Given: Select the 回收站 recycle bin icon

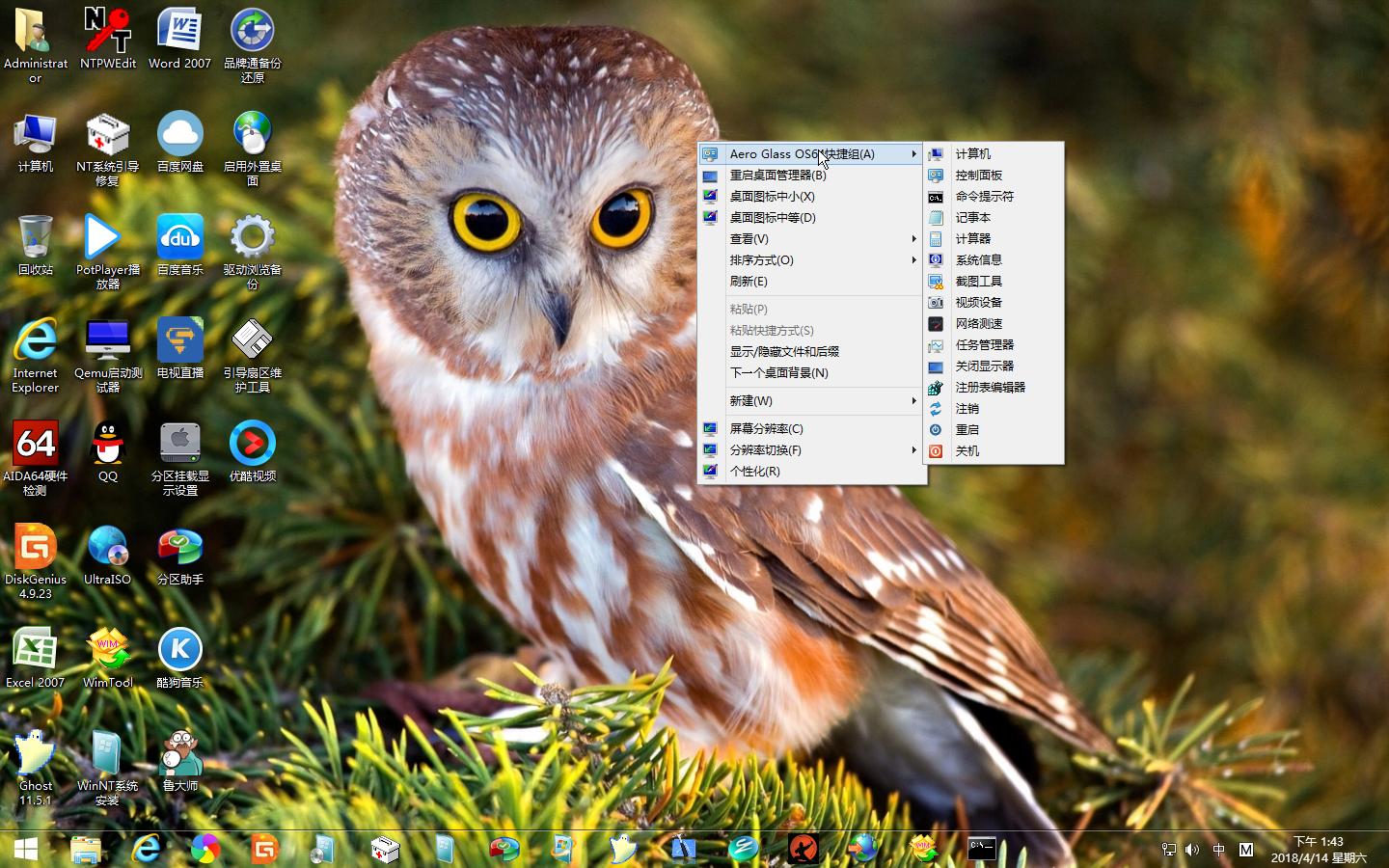Looking at the screenshot, I should pyautogui.click(x=36, y=246).
